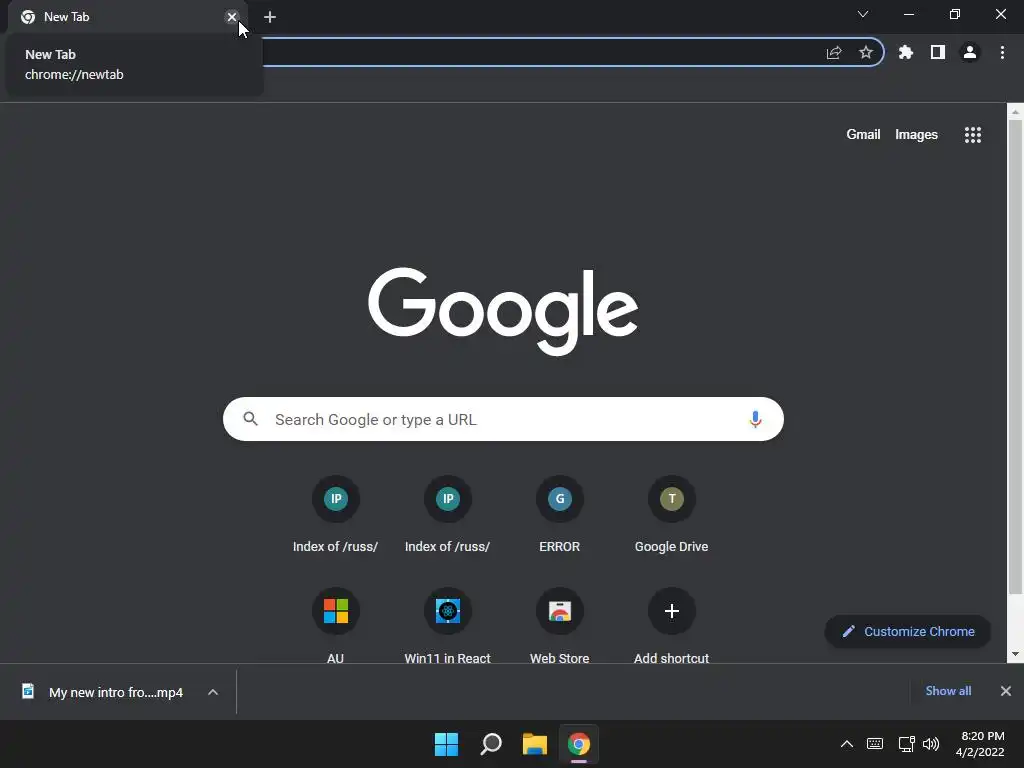Open the Extensions puzzle icon

coord(906,52)
